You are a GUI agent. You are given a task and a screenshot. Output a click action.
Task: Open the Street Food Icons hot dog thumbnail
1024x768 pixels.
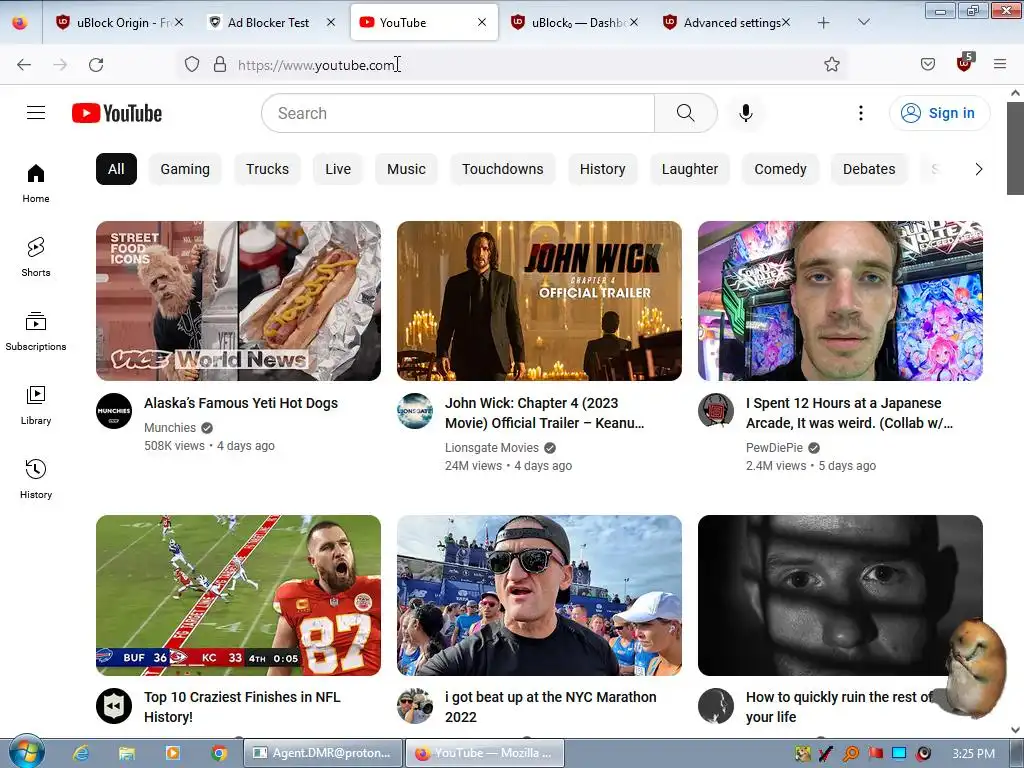point(238,300)
